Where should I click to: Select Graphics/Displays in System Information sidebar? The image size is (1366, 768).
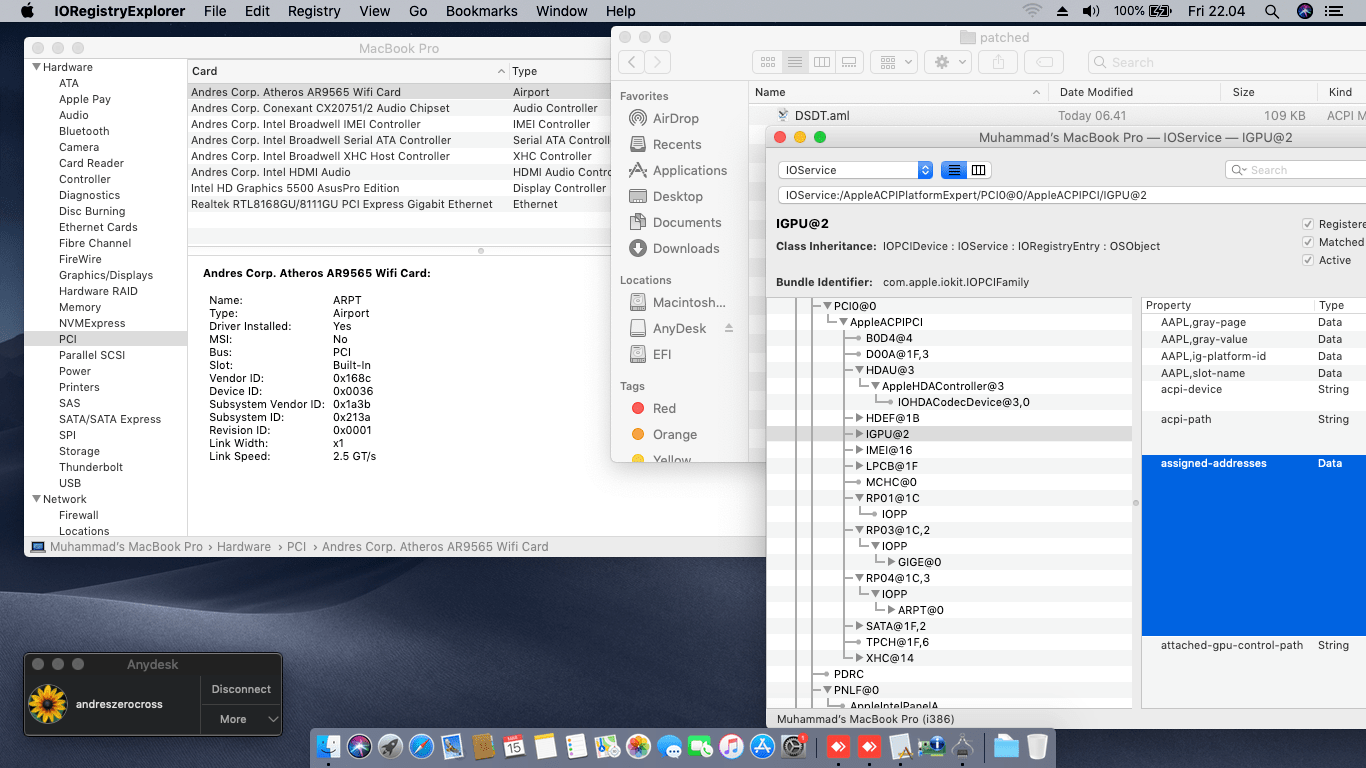106,275
